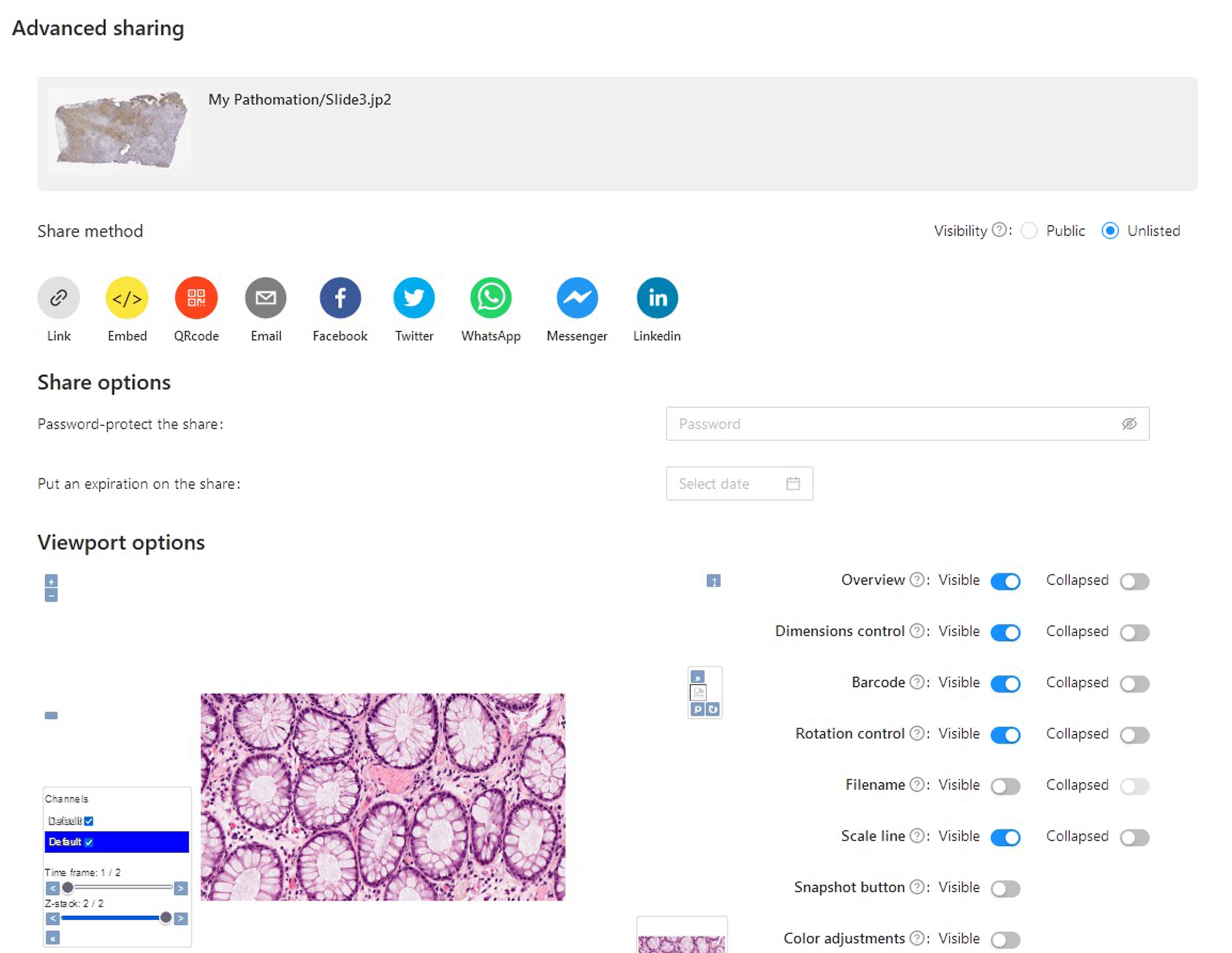1232x953 pixels.
Task: Click the Link share method icon
Action: pos(59,297)
